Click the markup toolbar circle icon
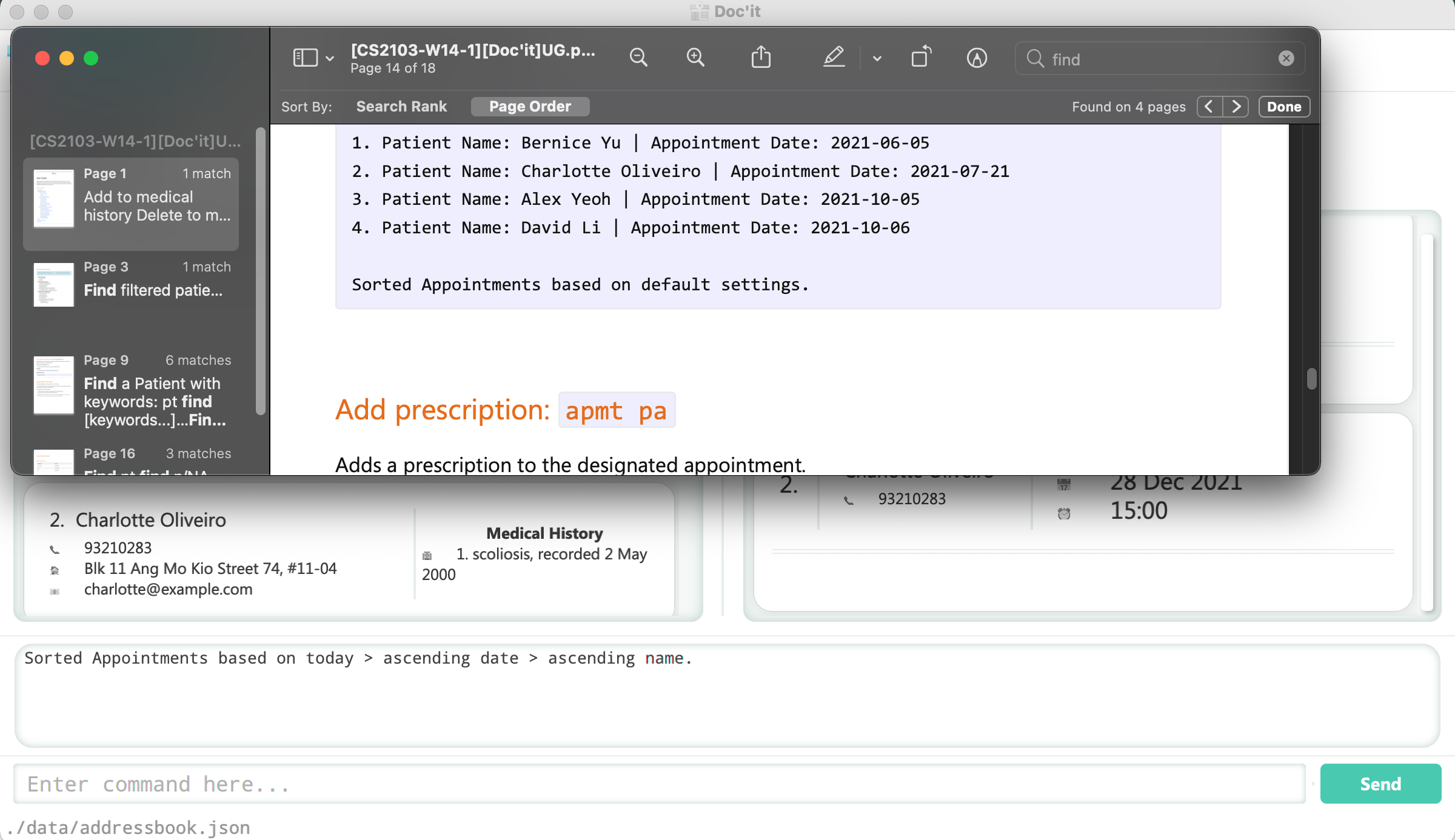This screenshot has width=1455, height=840. [977, 58]
